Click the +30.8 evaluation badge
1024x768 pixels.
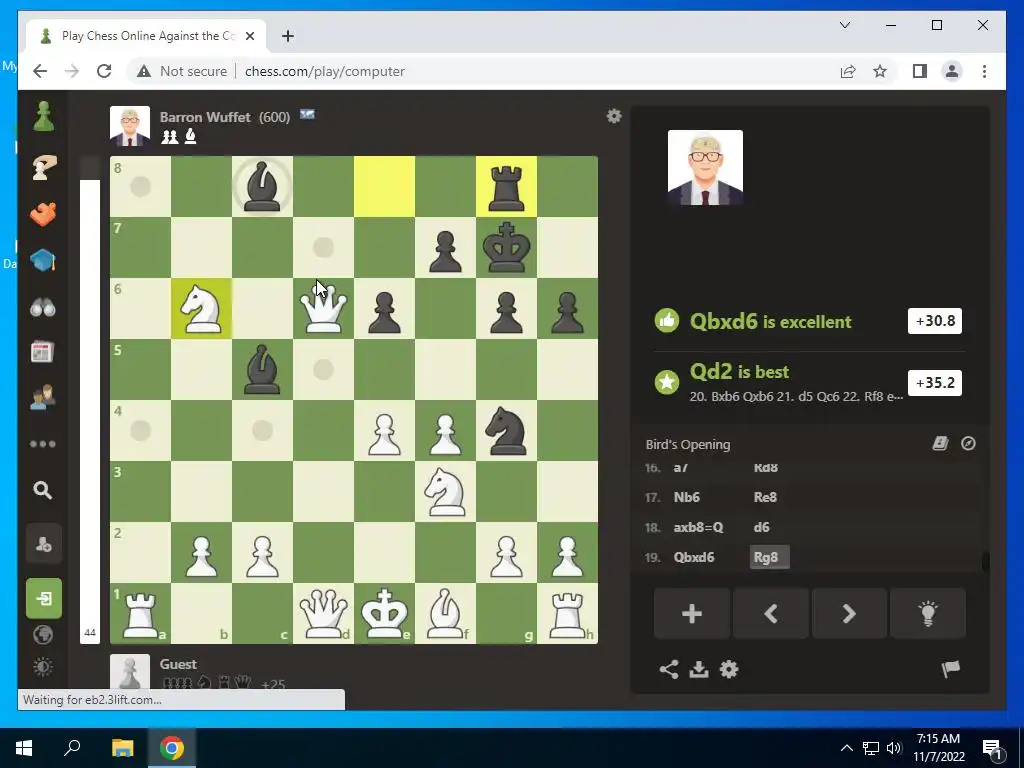pos(935,321)
